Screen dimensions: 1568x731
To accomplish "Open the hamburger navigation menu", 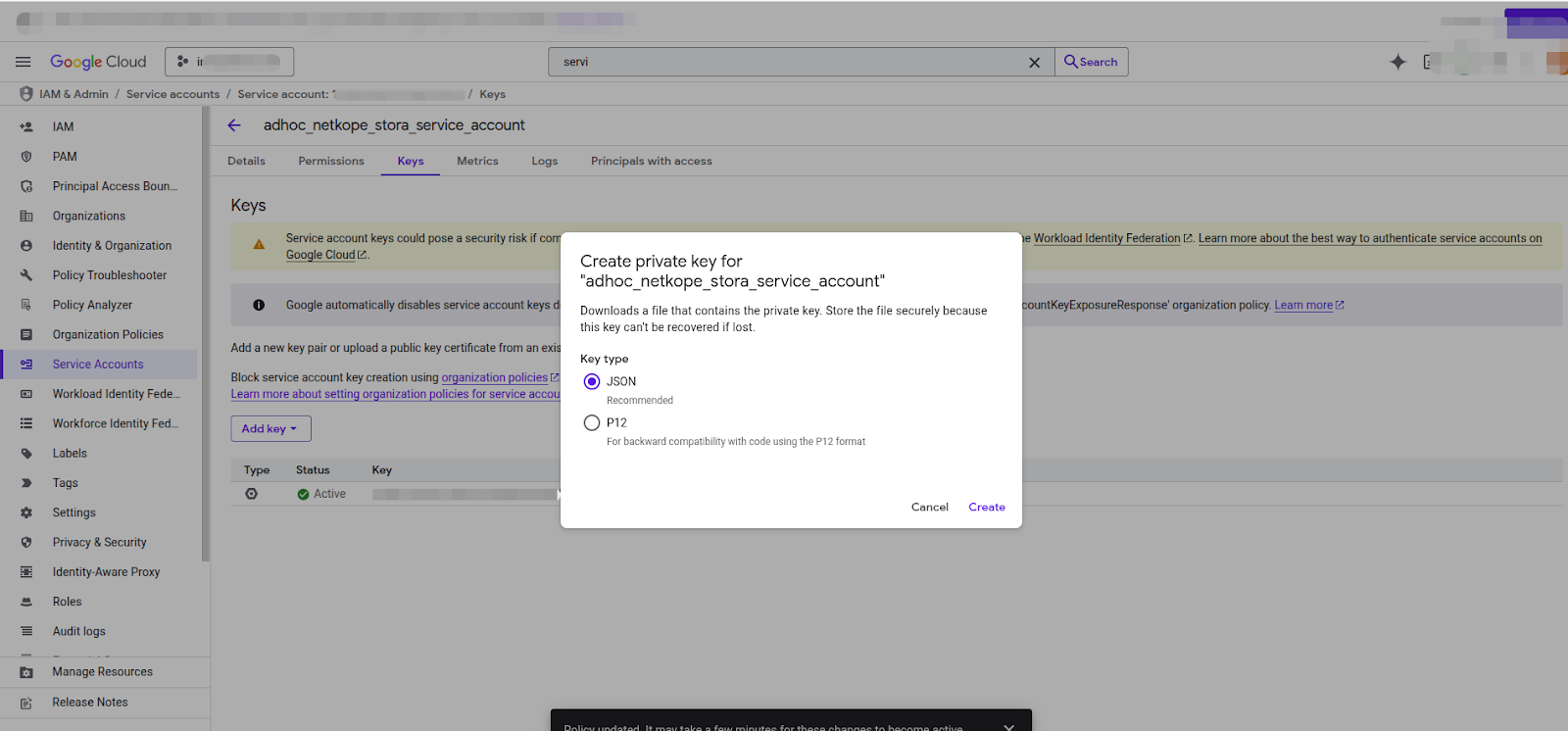I will click(x=23, y=62).
